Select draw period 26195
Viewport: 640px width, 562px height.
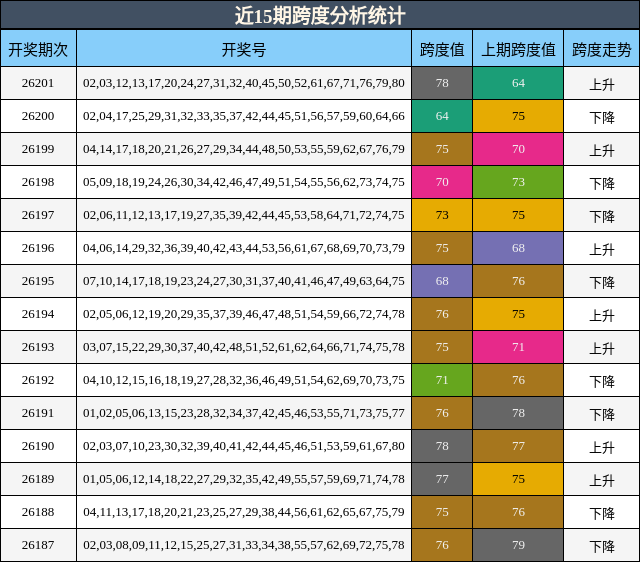click(38, 281)
